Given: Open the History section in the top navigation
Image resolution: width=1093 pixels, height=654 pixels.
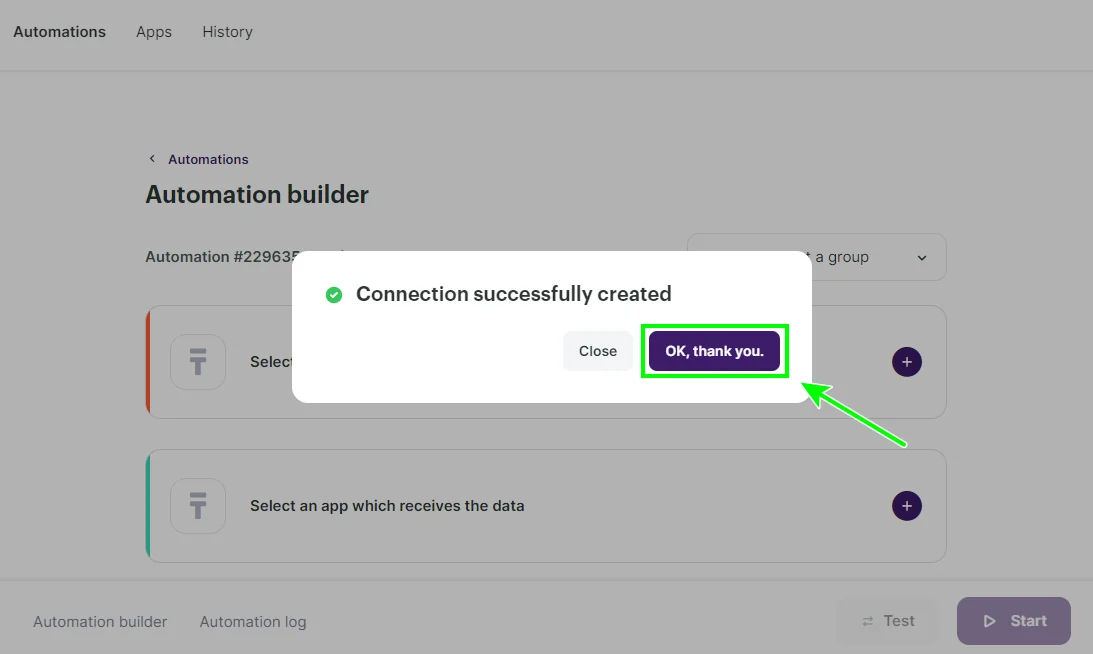Looking at the screenshot, I should [x=227, y=31].
